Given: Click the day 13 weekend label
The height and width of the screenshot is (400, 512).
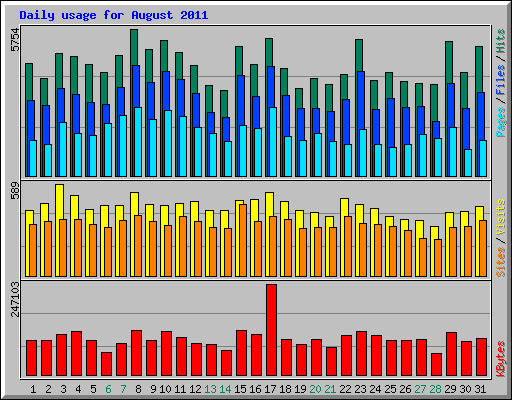Looking at the screenshot, I should point(210,389).
